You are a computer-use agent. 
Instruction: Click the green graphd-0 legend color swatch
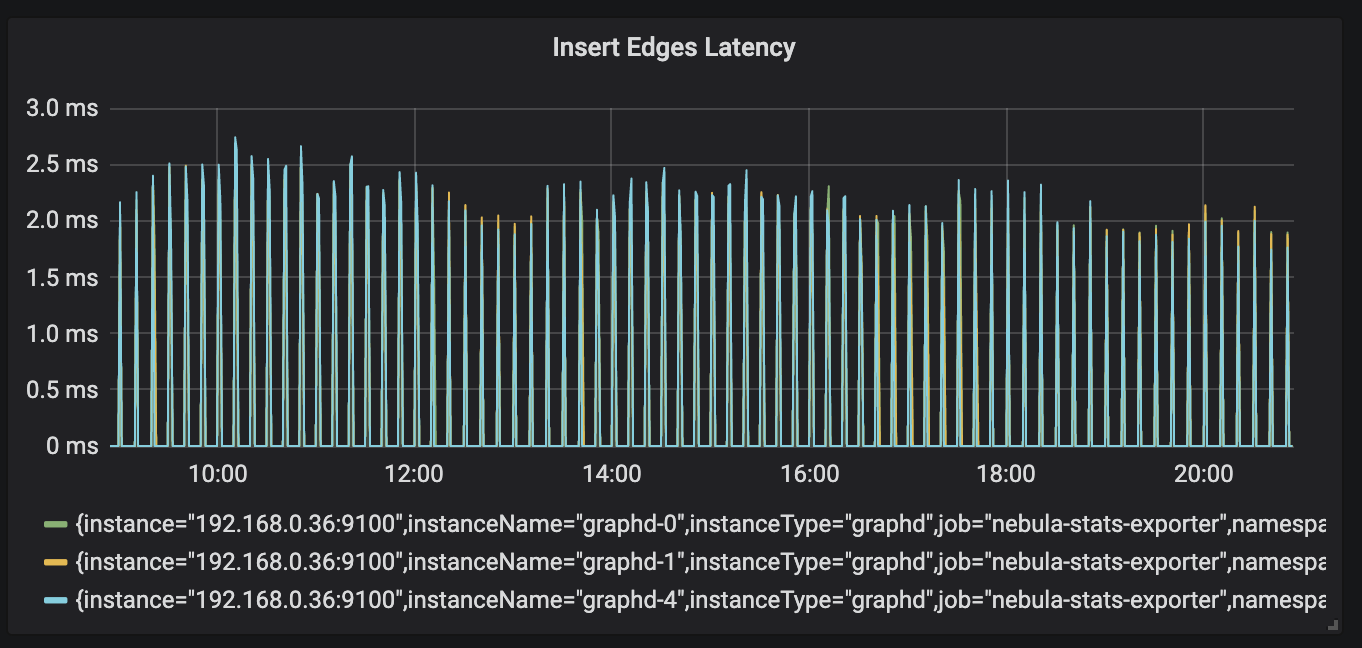[x=56, y=525]
